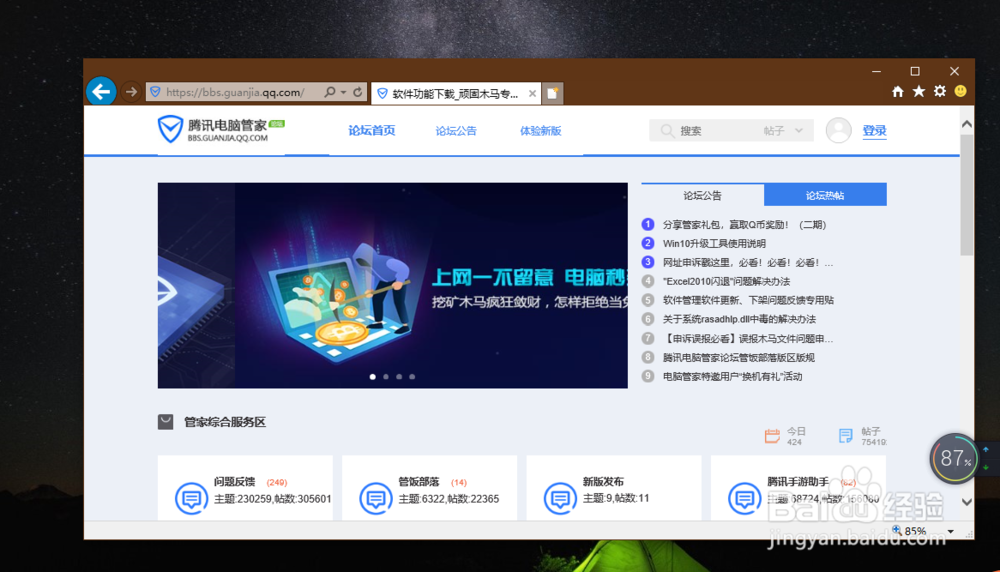This screenshot has width=1000, height=572.
Task: Select the third banner carousel dot
Action: point(399,377)
